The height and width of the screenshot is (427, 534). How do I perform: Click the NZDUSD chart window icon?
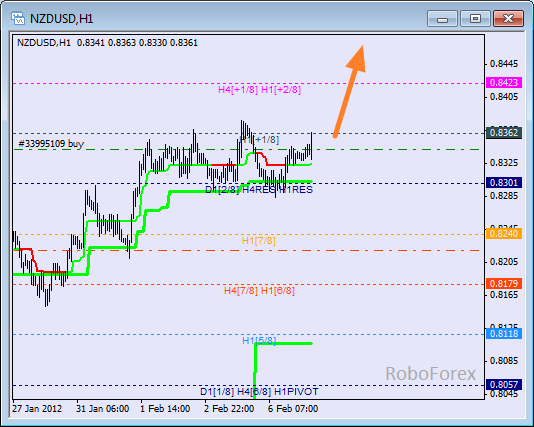(18, 18)
